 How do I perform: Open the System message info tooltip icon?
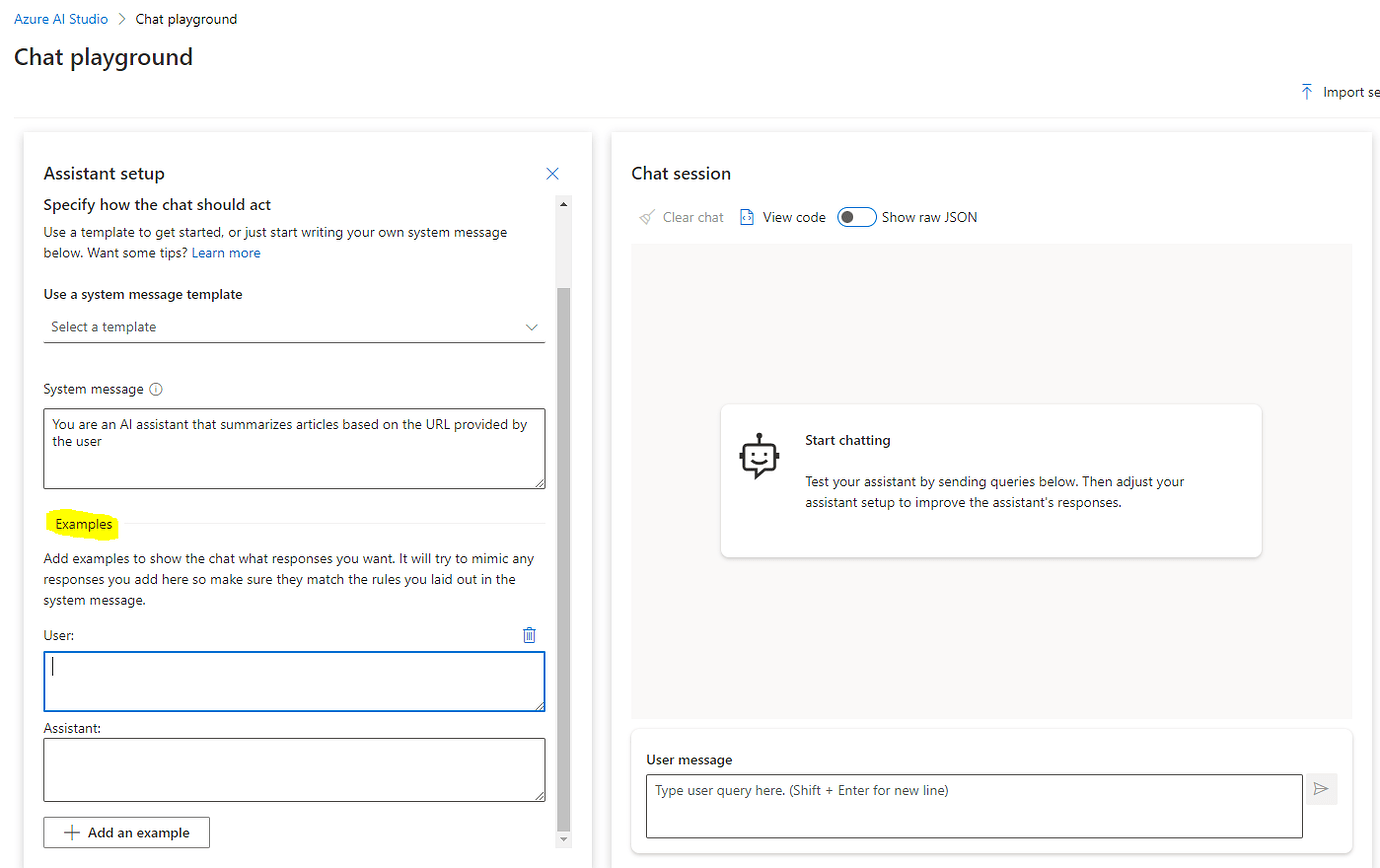[x=156, y=389]
